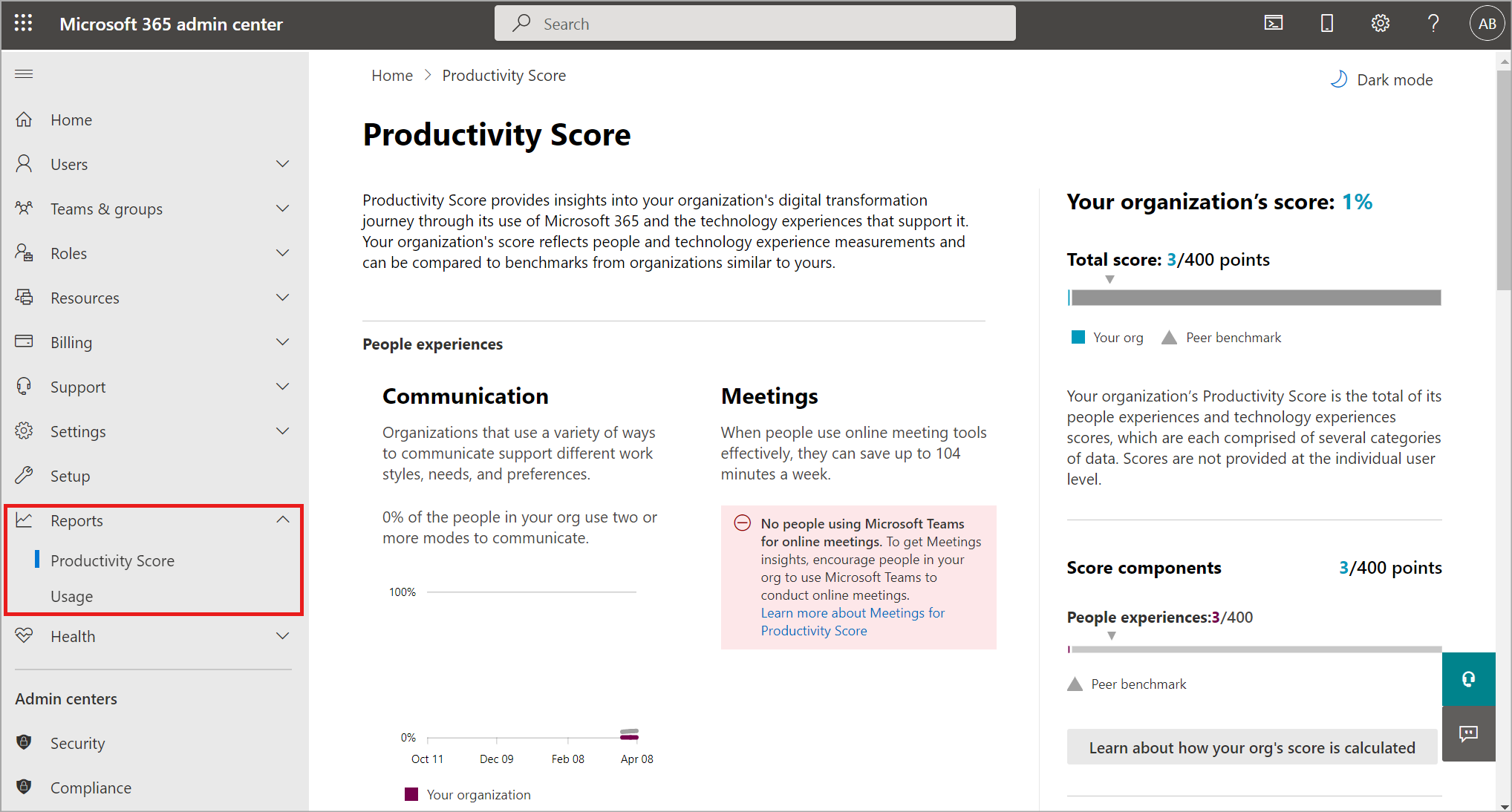
Task: Click the Roles icon in sidebar
Action: 24,253
